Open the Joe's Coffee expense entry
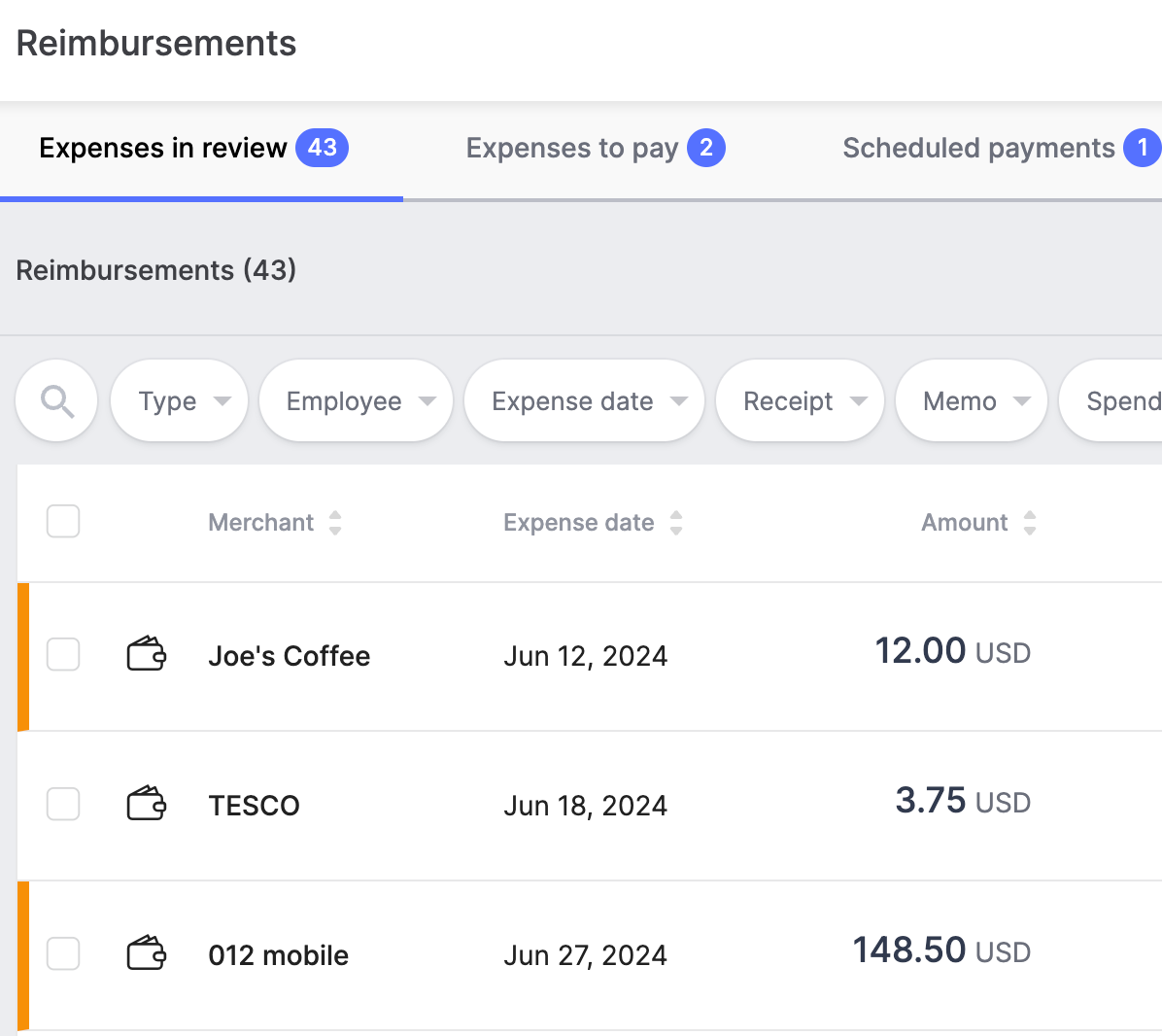The image size is (1162, 1036). point(289,656)
